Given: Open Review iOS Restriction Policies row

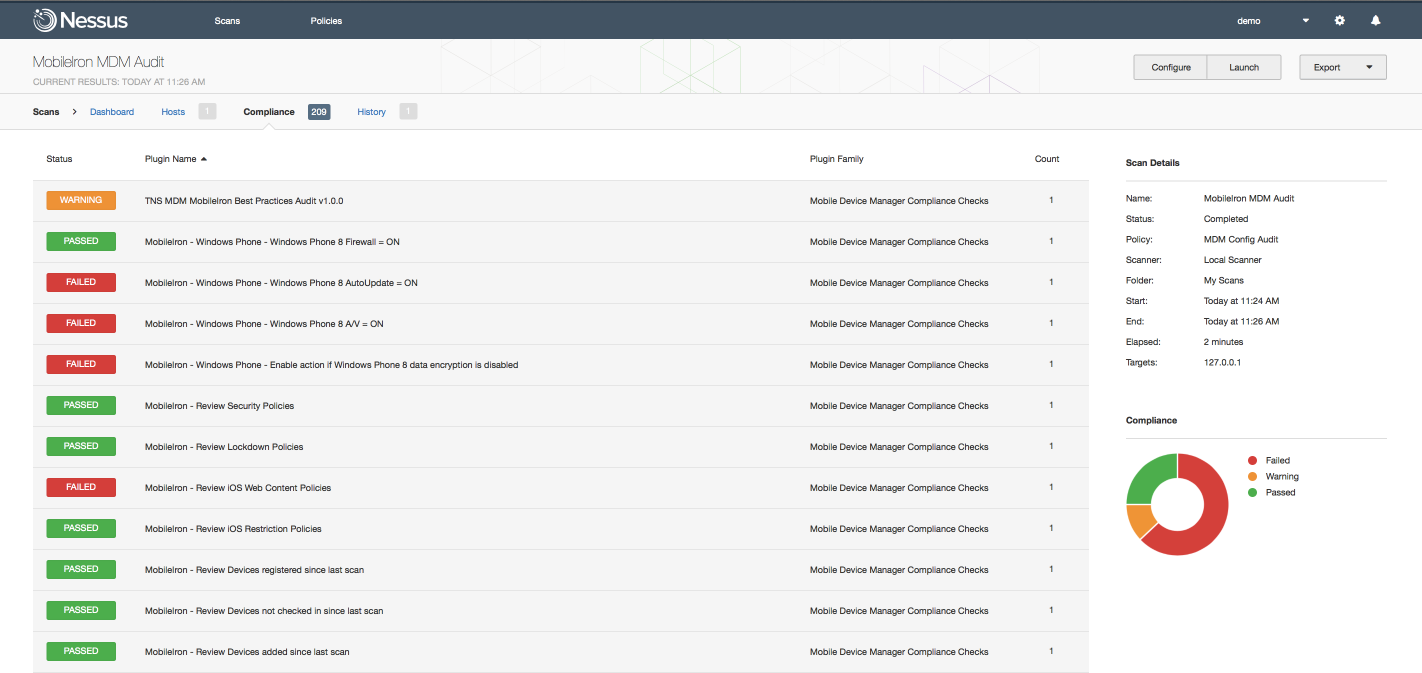Looking at the screenshot, I should click(x=561, y=529).
